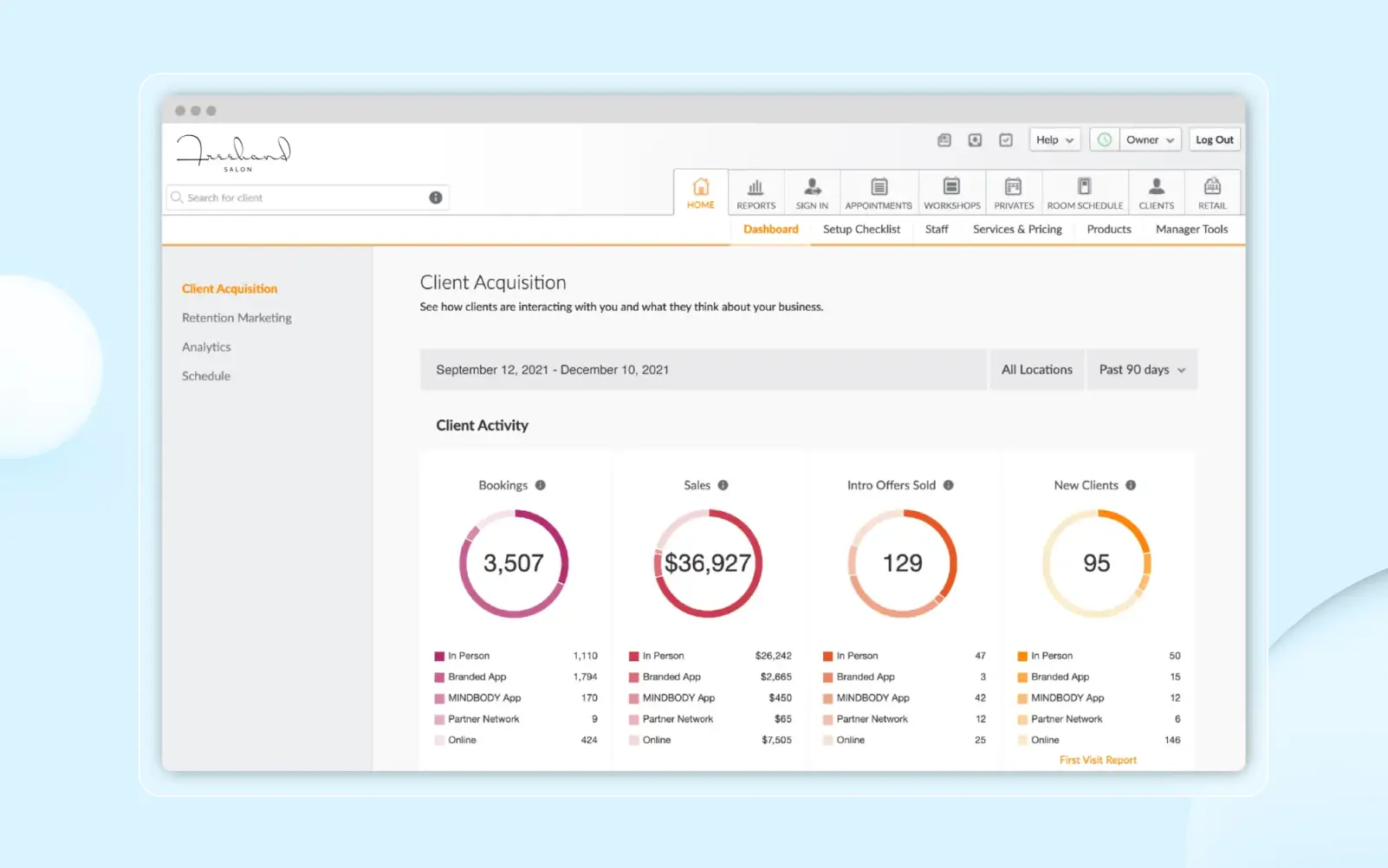Click the second toolbar icon left of Help
The image size is (1388, 868).
click(x=975, y=139)
